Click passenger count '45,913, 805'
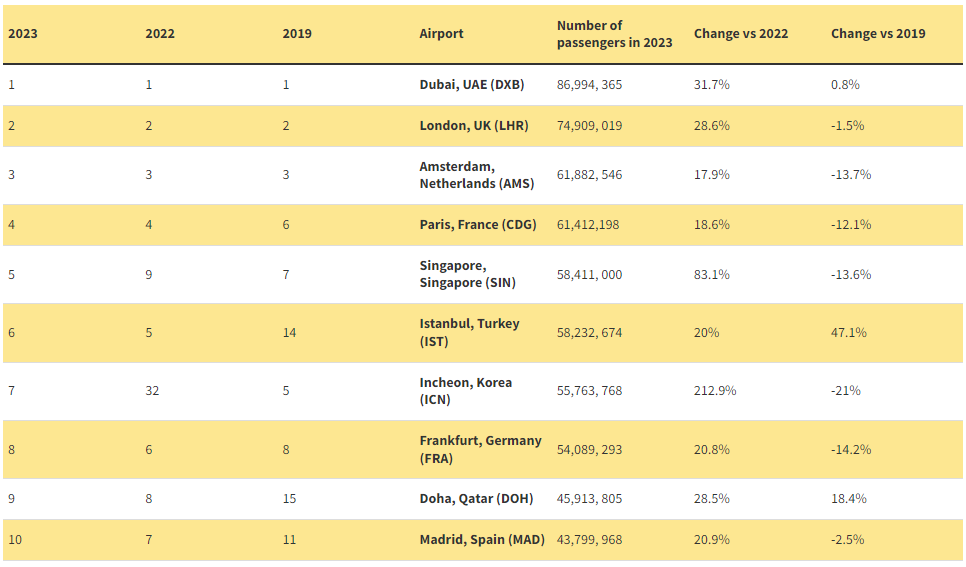966x567 pixels. pyautogui.click(x=590, y=499)
